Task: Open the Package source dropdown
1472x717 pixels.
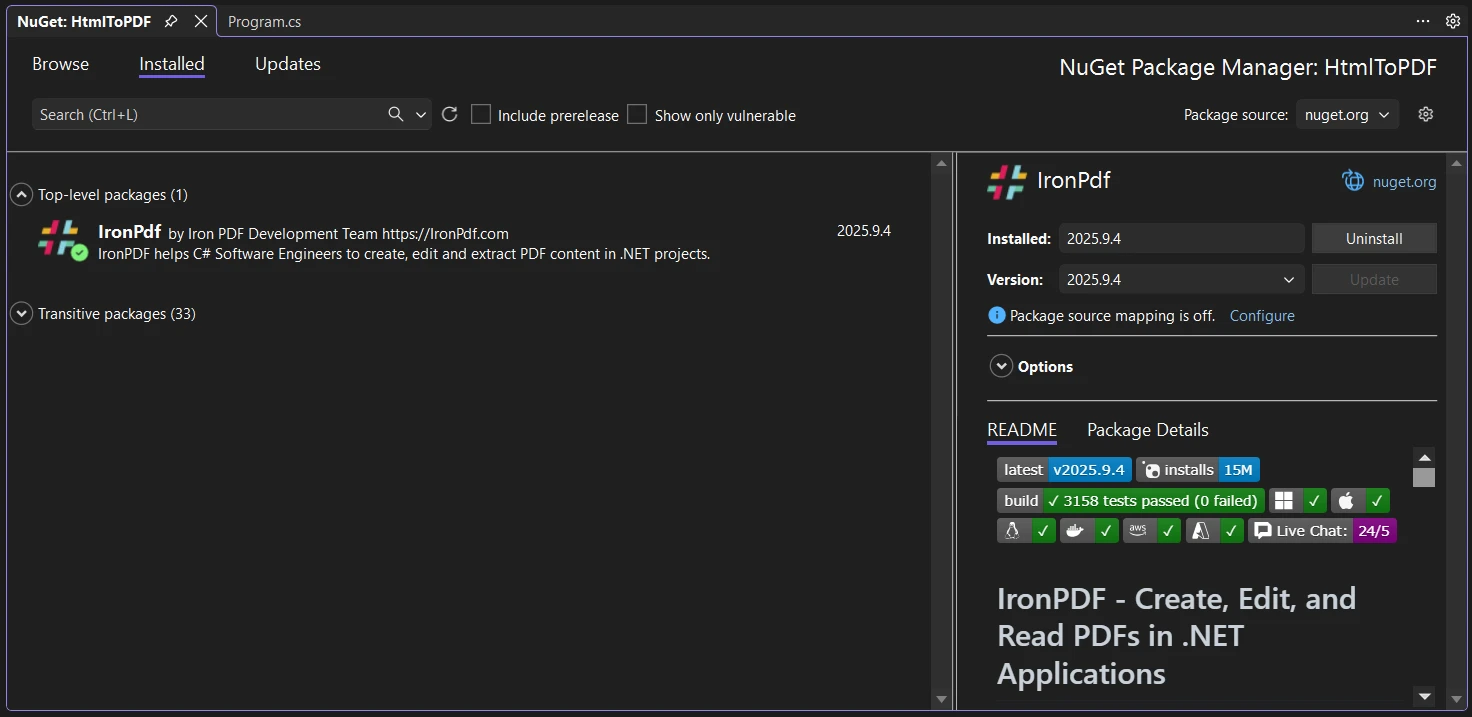Action: (1347, 115)
